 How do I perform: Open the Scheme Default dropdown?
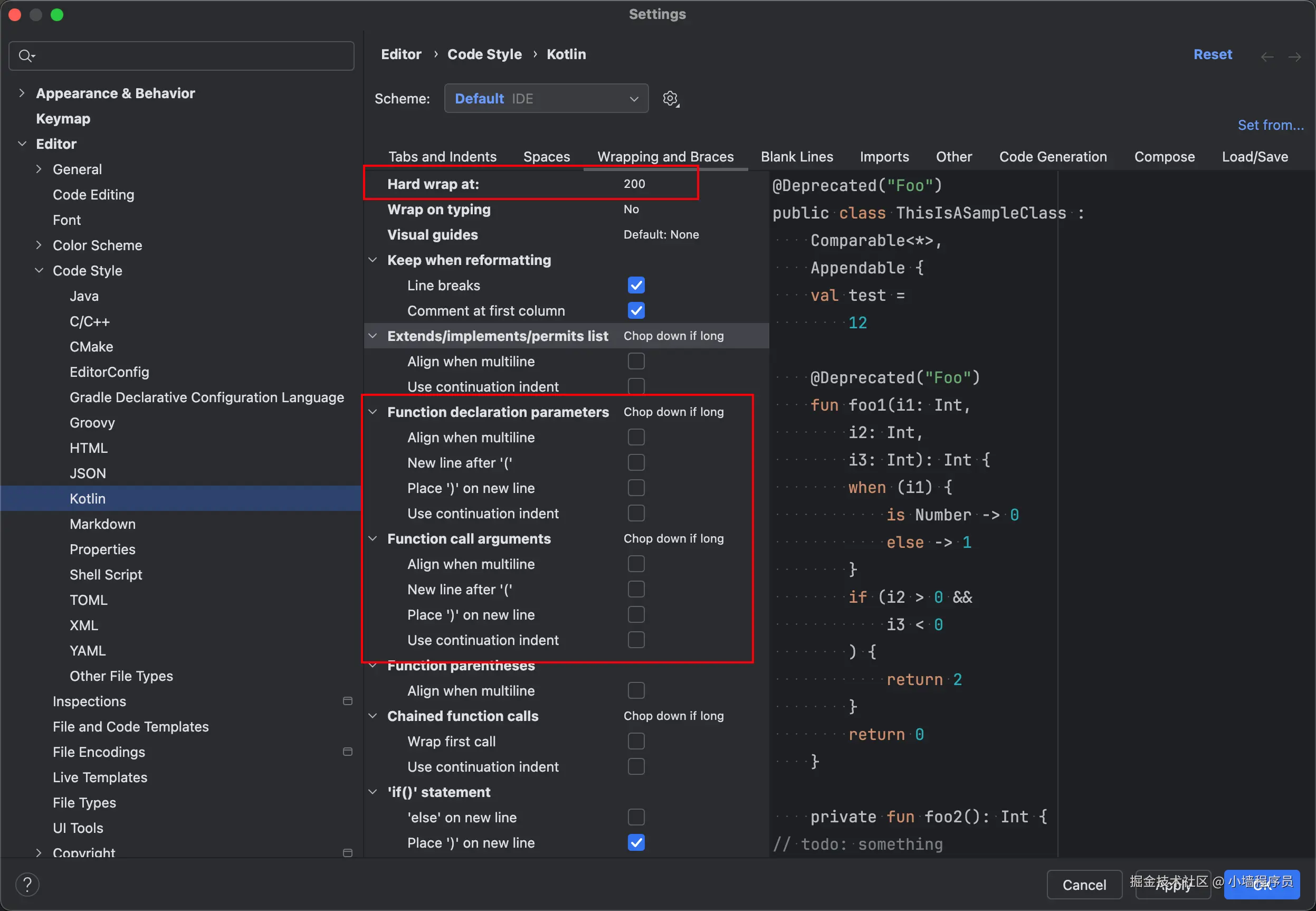coord(546,99)
